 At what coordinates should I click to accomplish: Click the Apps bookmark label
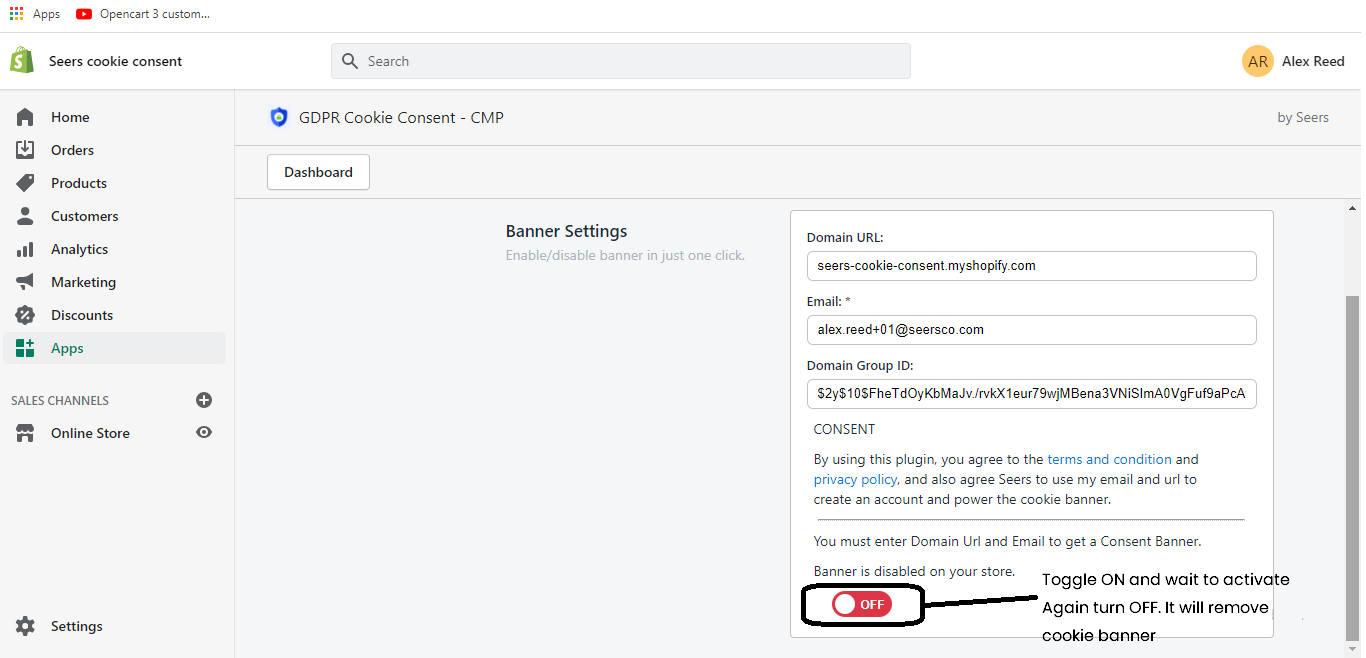point(46,14)
